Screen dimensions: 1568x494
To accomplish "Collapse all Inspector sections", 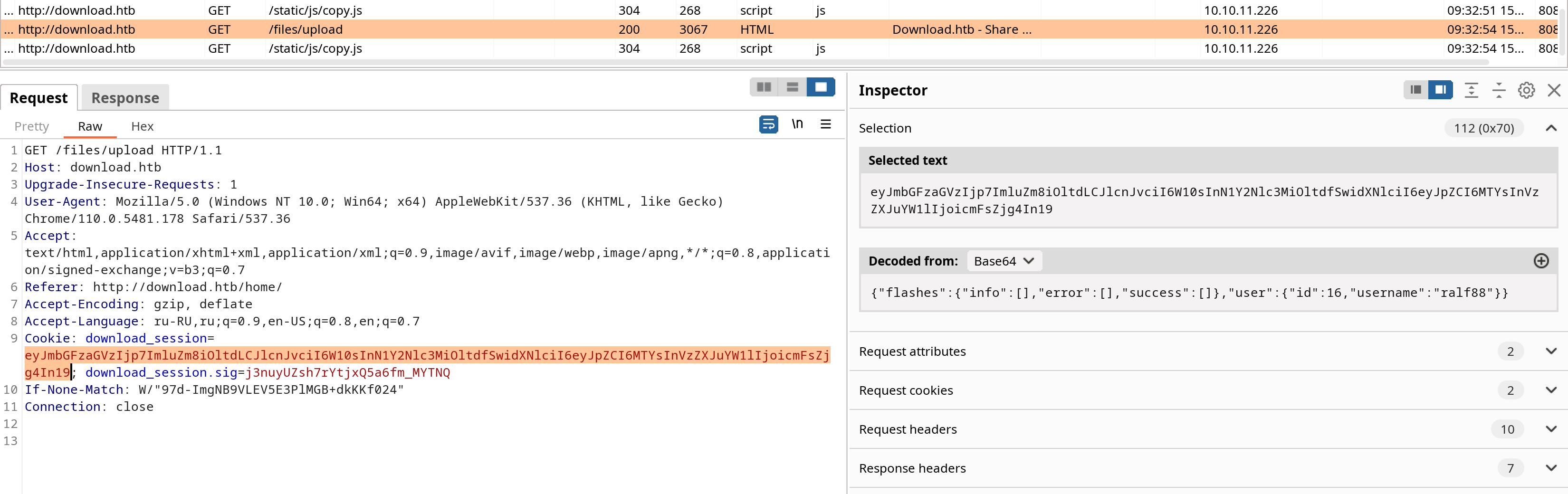I will (x=1499, y=90).
